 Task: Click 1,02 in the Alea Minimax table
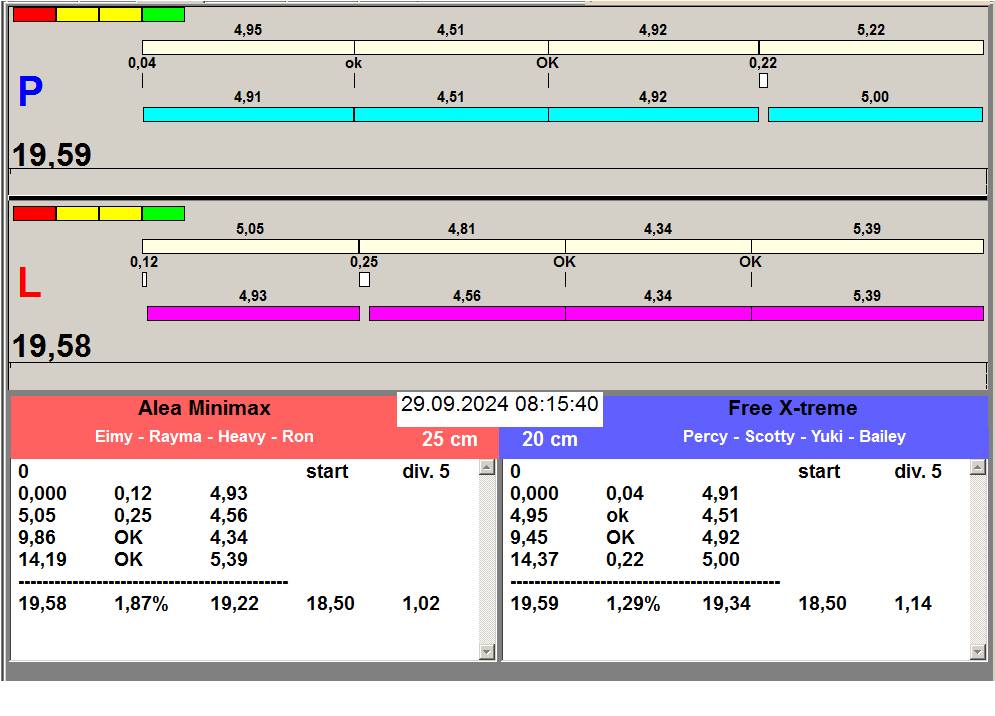pos(421,604)
